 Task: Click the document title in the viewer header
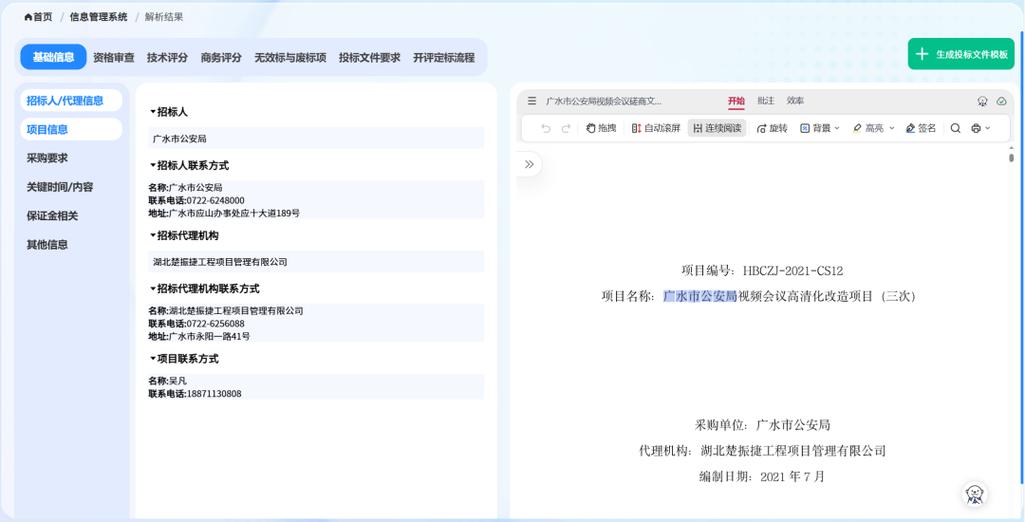[603, 101]
